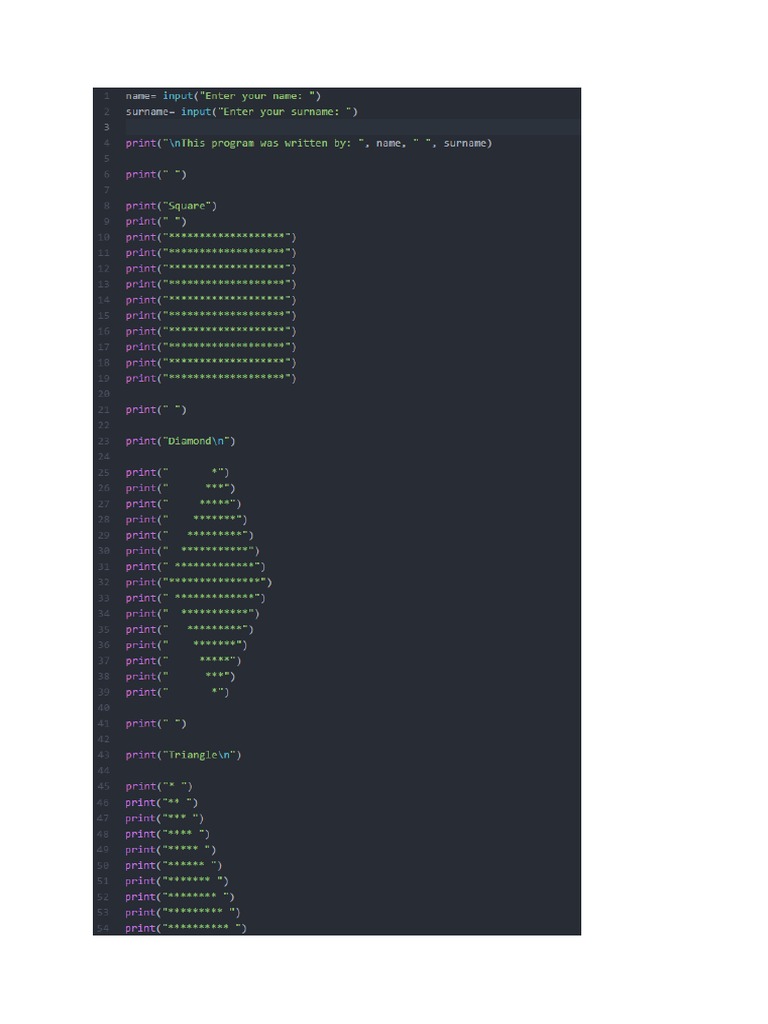Viewport: 768px width, 1024px height.
Task: Click the widest diamond row on line 32
Action: click(199, 582)
